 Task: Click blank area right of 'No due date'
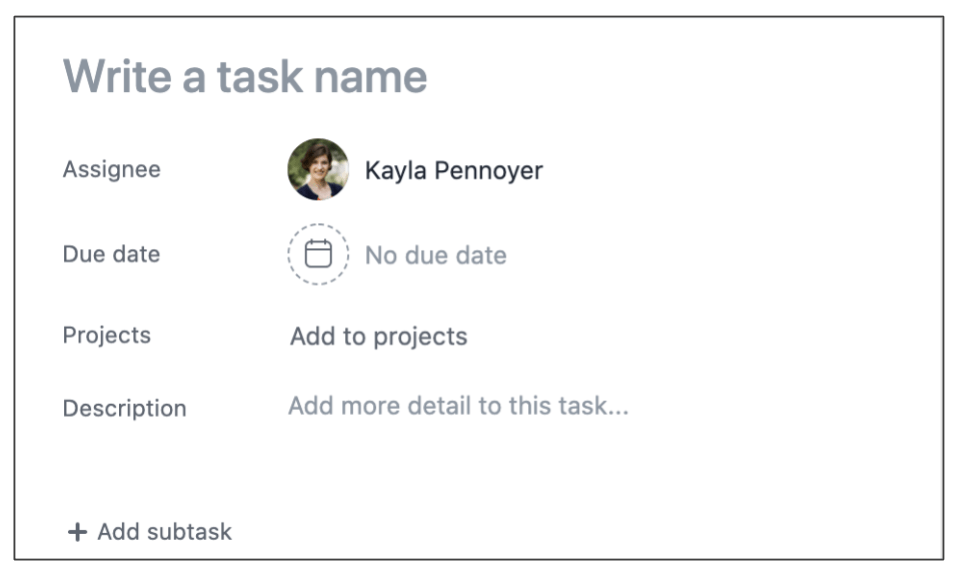click(x=720, y=256)
